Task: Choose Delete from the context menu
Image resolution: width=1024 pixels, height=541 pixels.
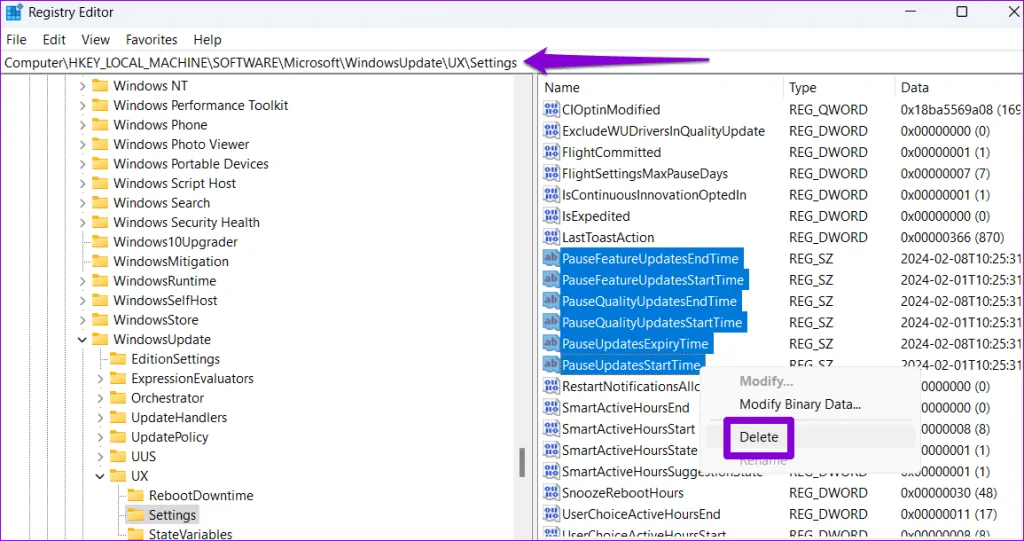Action: [758, 437]
